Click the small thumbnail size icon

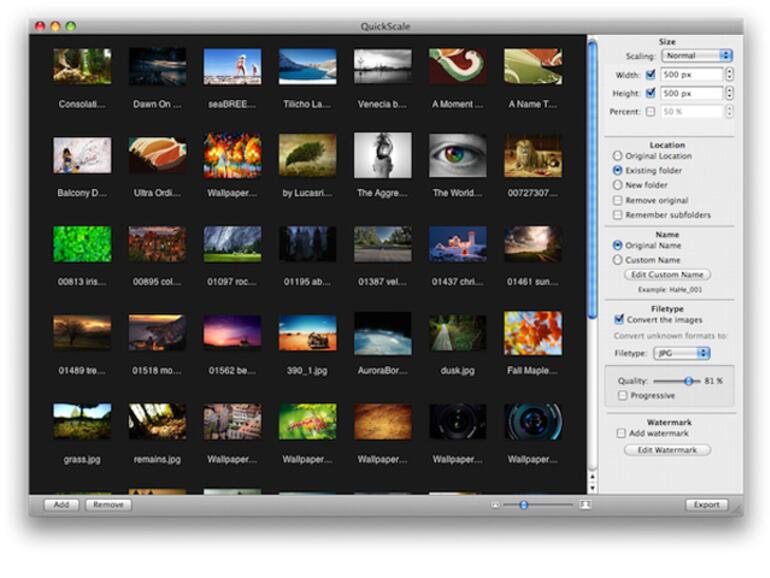tap(495, 505)
